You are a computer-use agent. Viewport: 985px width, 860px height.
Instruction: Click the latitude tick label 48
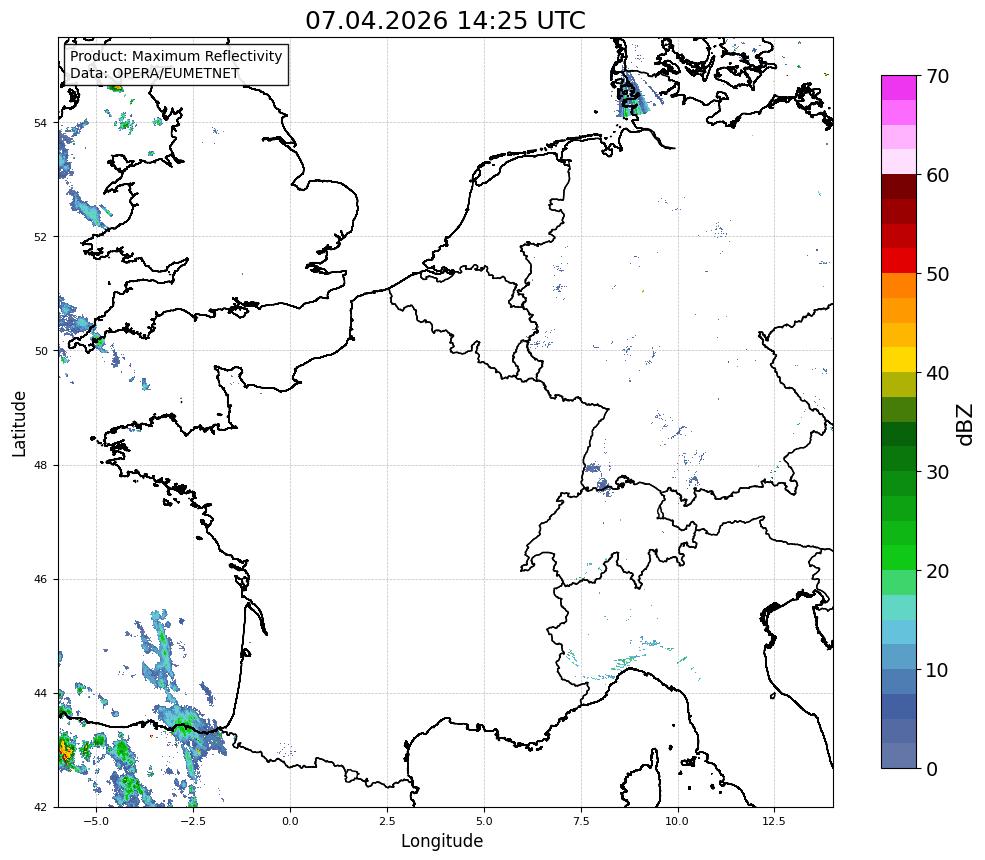tap(40, 465)
